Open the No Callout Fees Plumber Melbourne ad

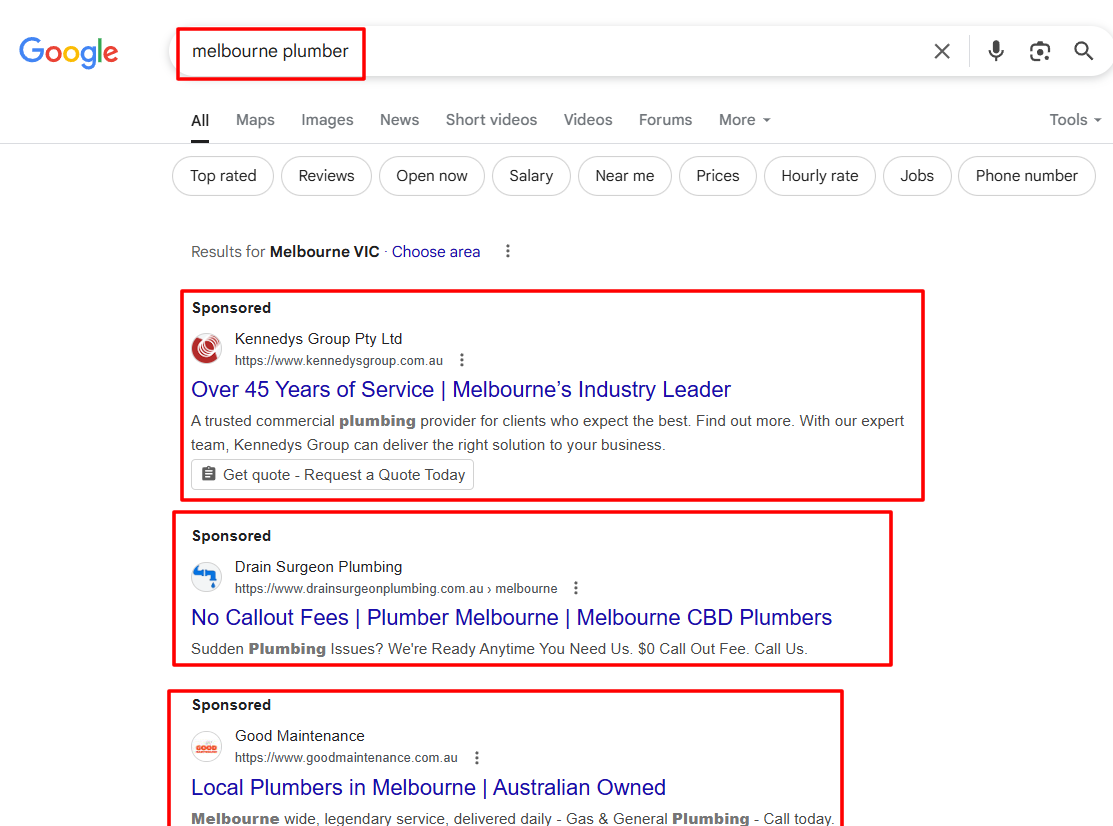tap(511, 617)
